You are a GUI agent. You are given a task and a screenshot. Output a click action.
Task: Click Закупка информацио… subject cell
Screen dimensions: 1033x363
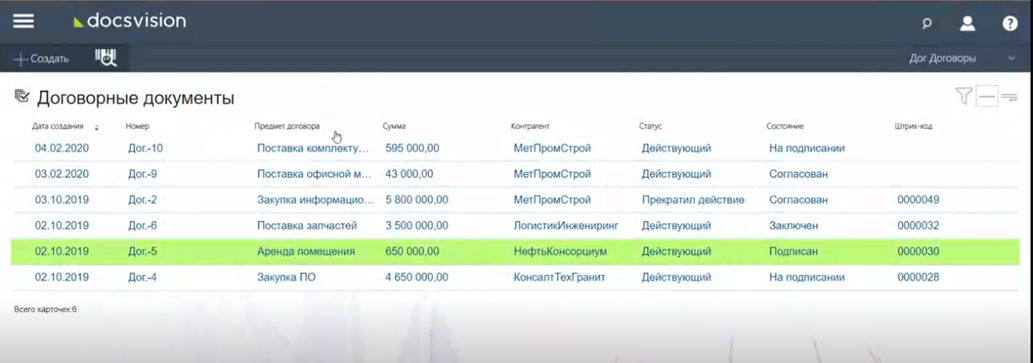(x=316, y=200)
